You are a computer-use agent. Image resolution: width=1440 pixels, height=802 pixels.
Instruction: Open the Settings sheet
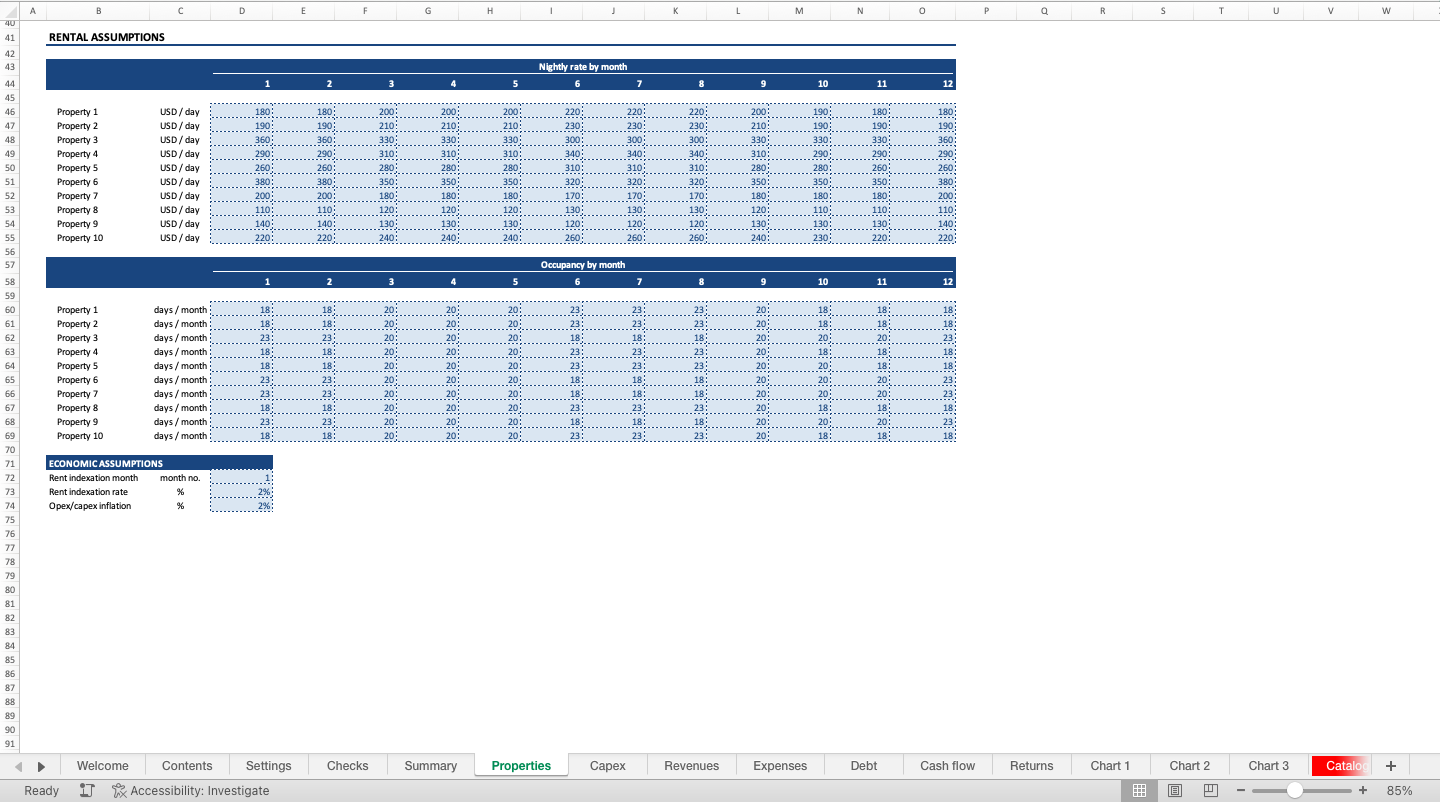pyautogui.click(x=268, y=765)
